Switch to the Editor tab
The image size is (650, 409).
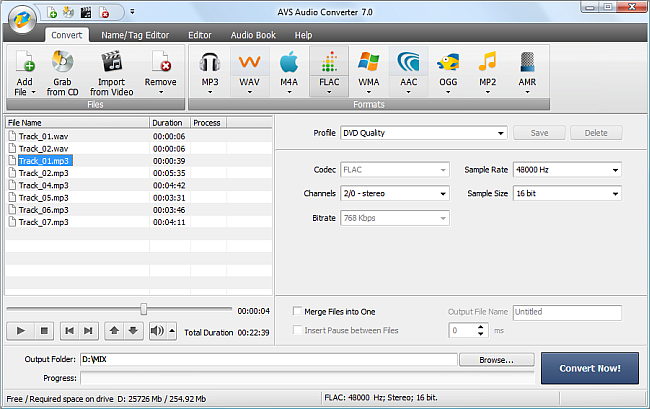tap(200, 35)
